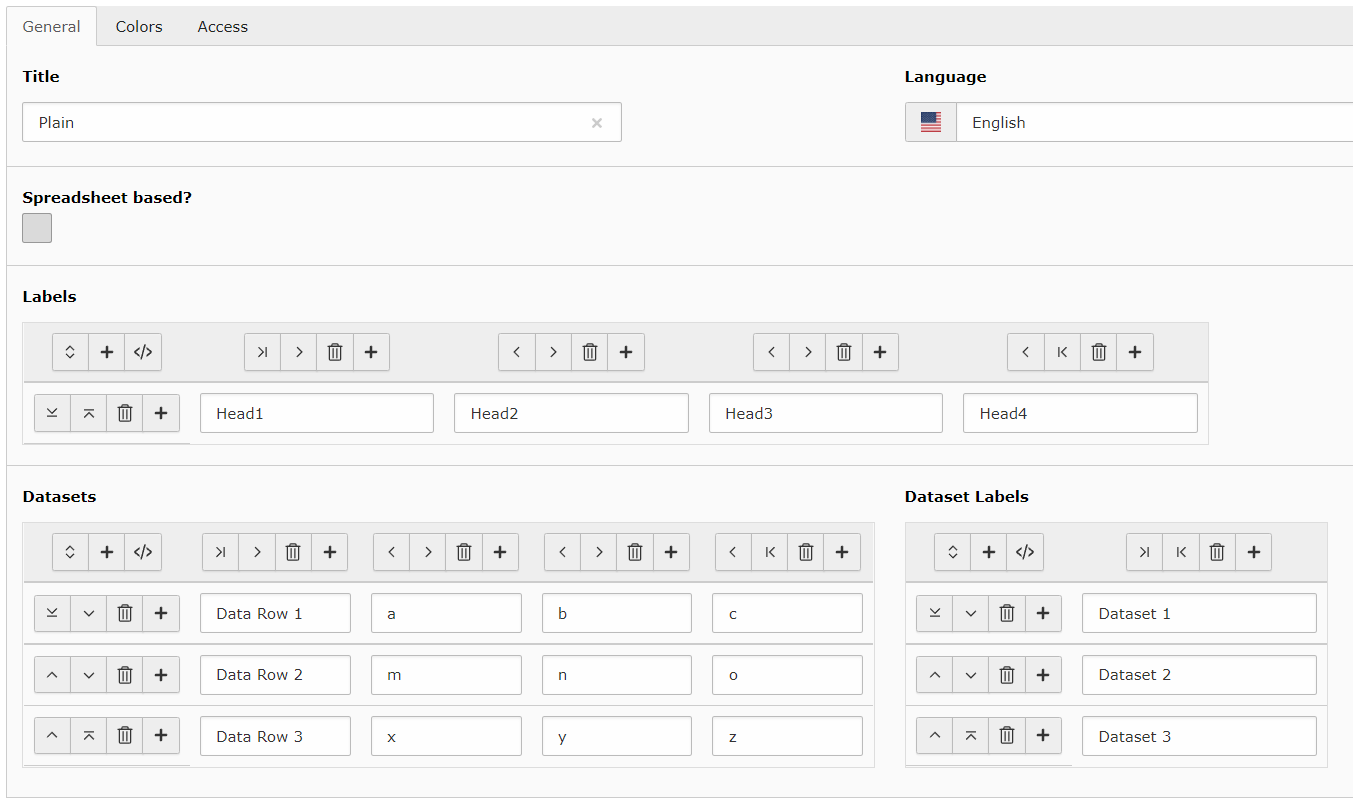Move Data Row 3 to the top
Screen dimensions: 1353x809
tap(88, 736)
